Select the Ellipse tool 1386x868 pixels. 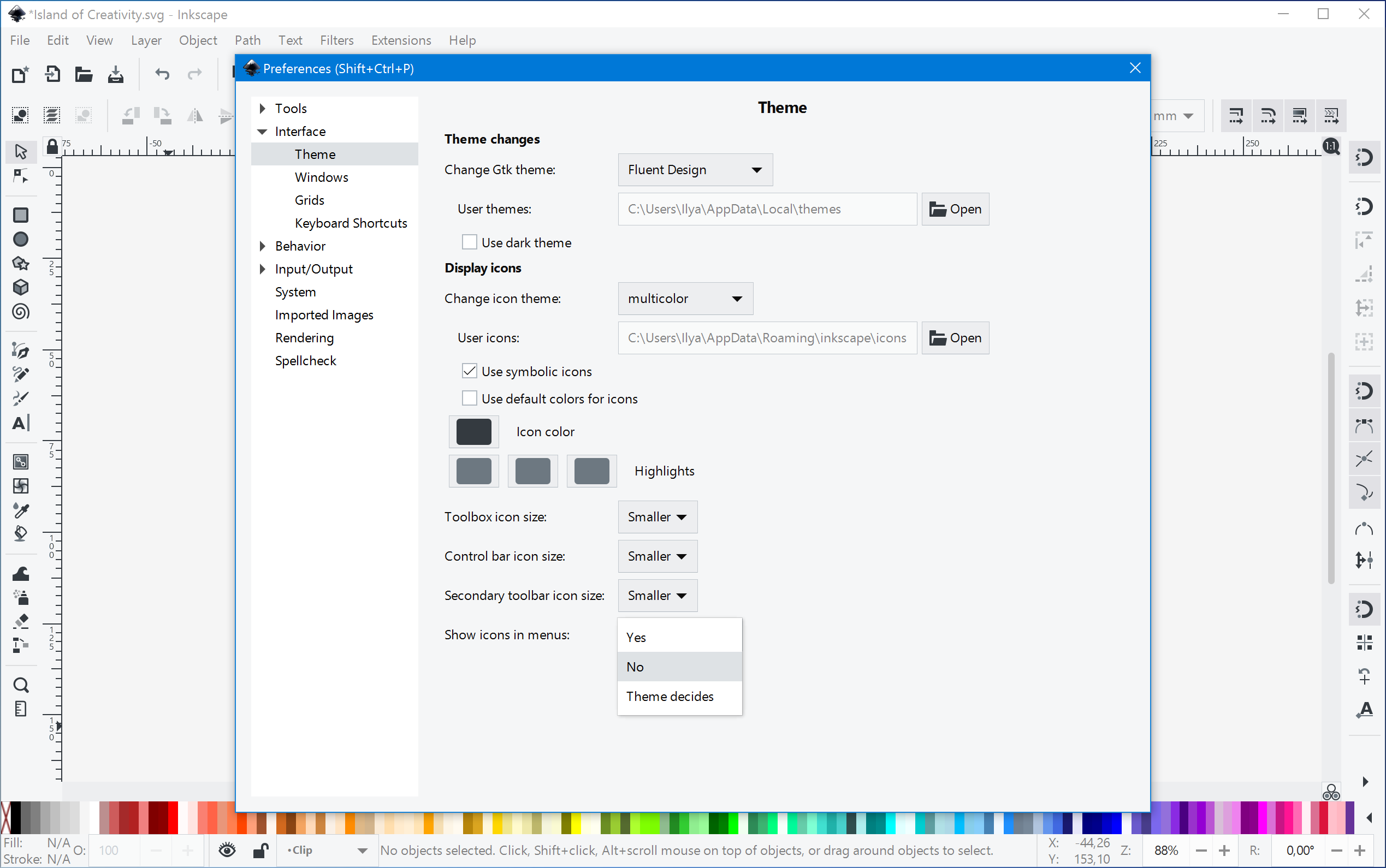[21, 239]
